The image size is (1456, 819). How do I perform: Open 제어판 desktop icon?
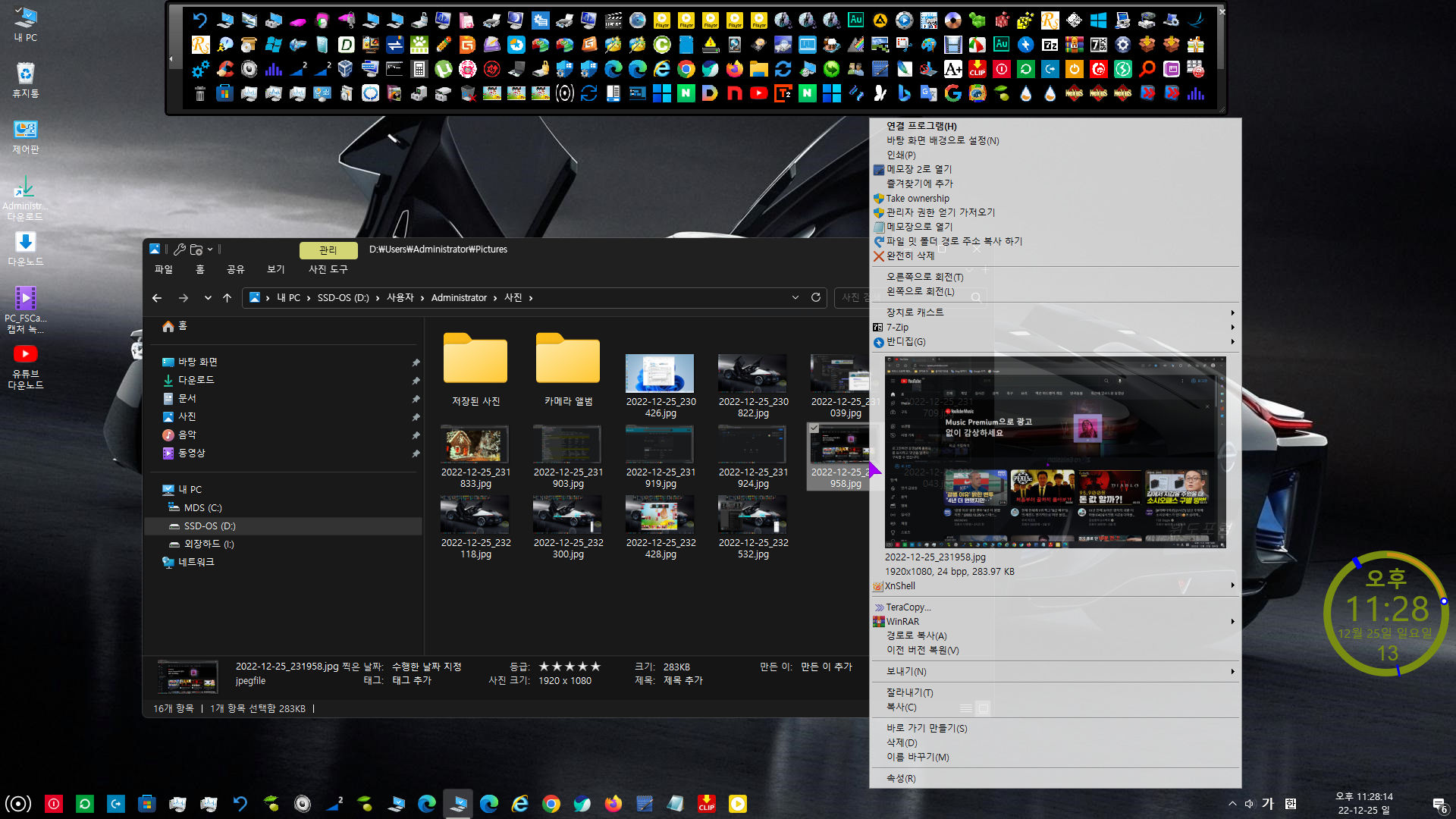point(26,136)
